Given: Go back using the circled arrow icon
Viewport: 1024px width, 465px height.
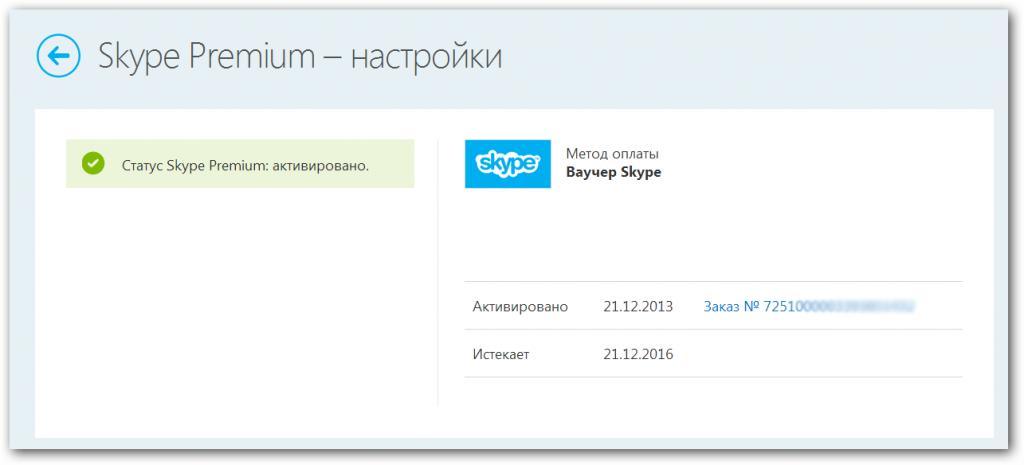Looking at the screenshot, I should coord(59,56).
